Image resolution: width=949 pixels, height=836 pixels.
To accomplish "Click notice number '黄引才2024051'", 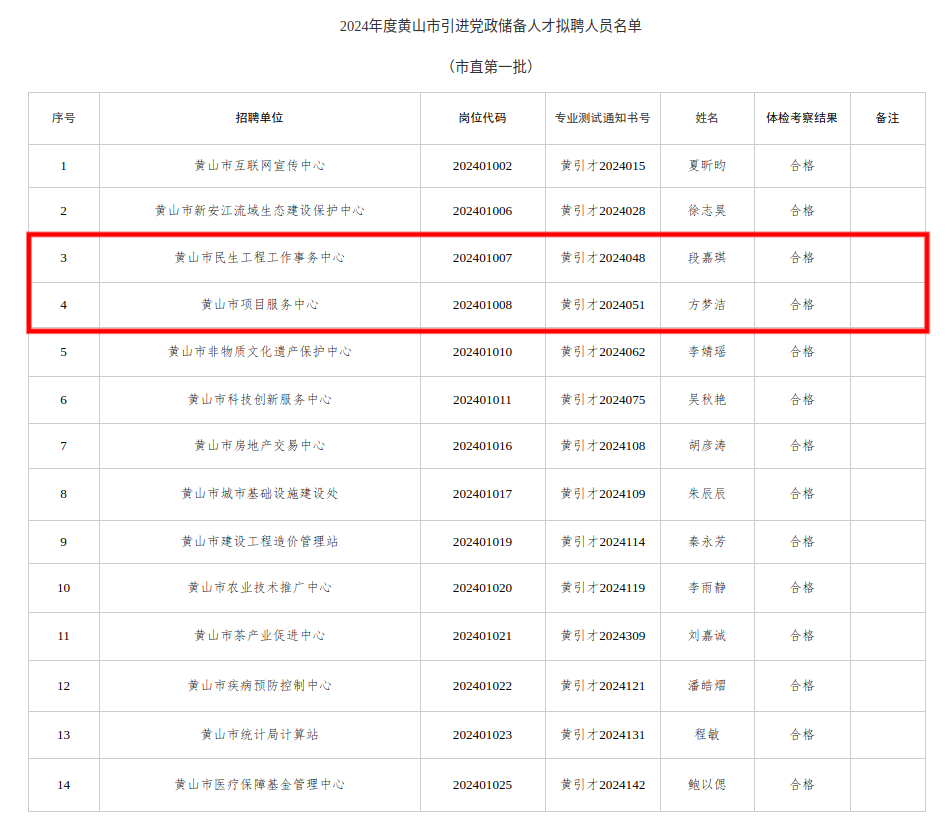I will pos(603,304).
